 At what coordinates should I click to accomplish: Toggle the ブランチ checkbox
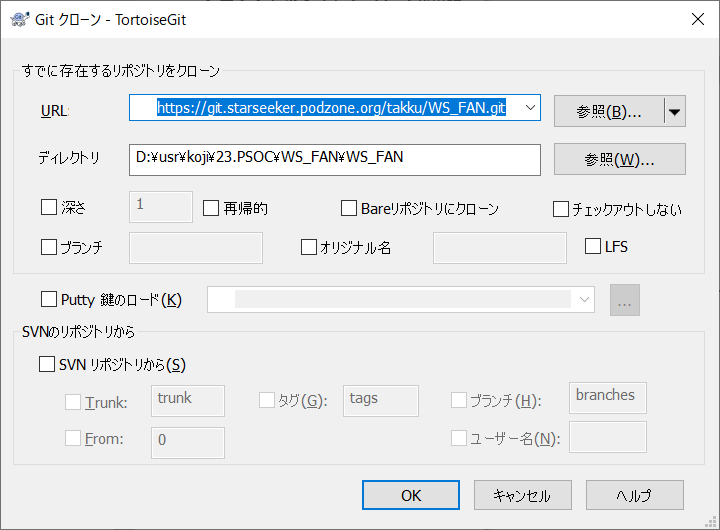coord(49,246)
